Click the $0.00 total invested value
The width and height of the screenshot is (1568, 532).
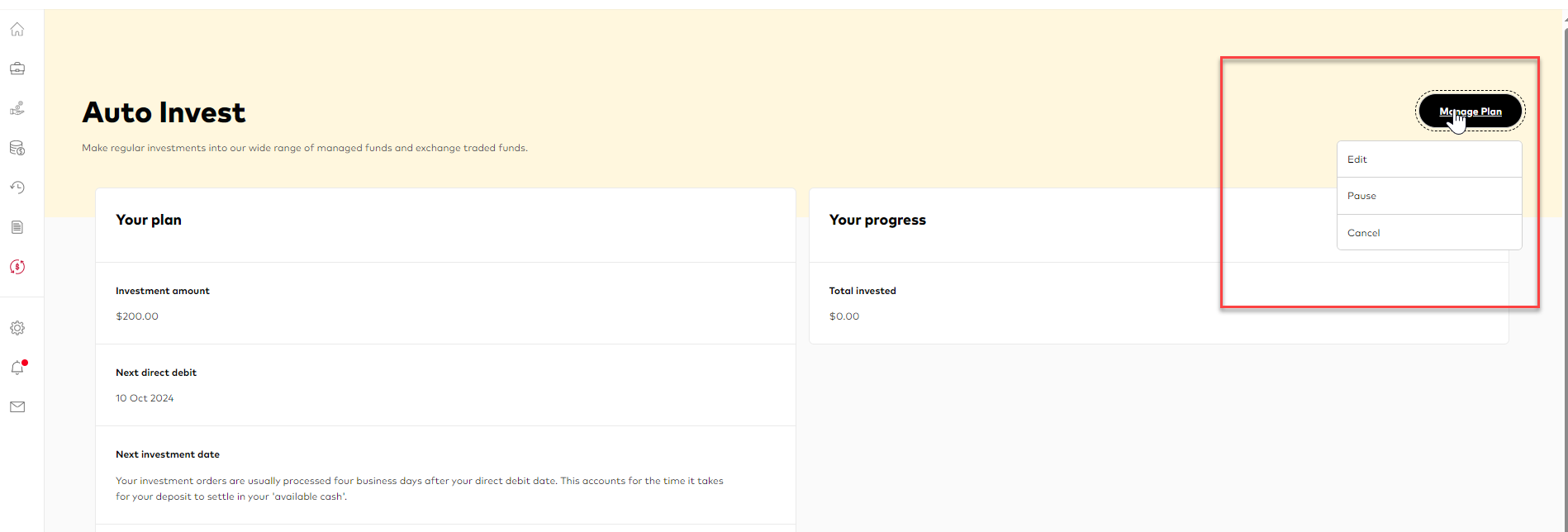844,316
